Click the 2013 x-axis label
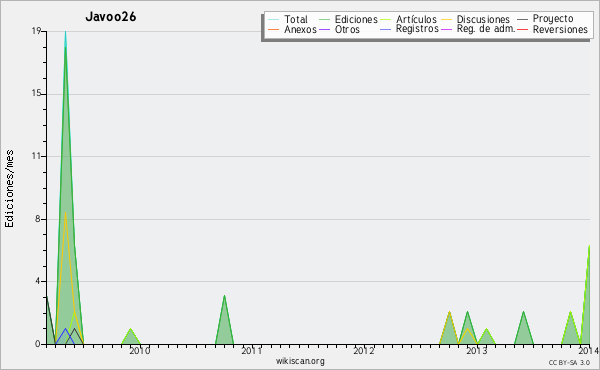 point(476,350)
